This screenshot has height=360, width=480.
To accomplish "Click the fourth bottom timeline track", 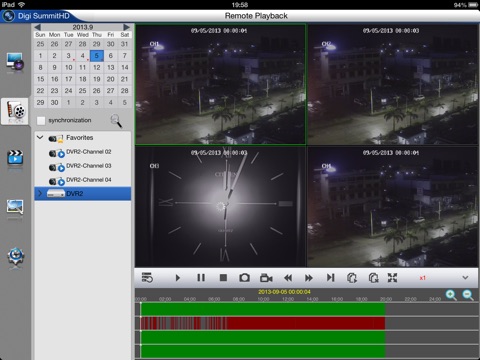I will point(263,352).
